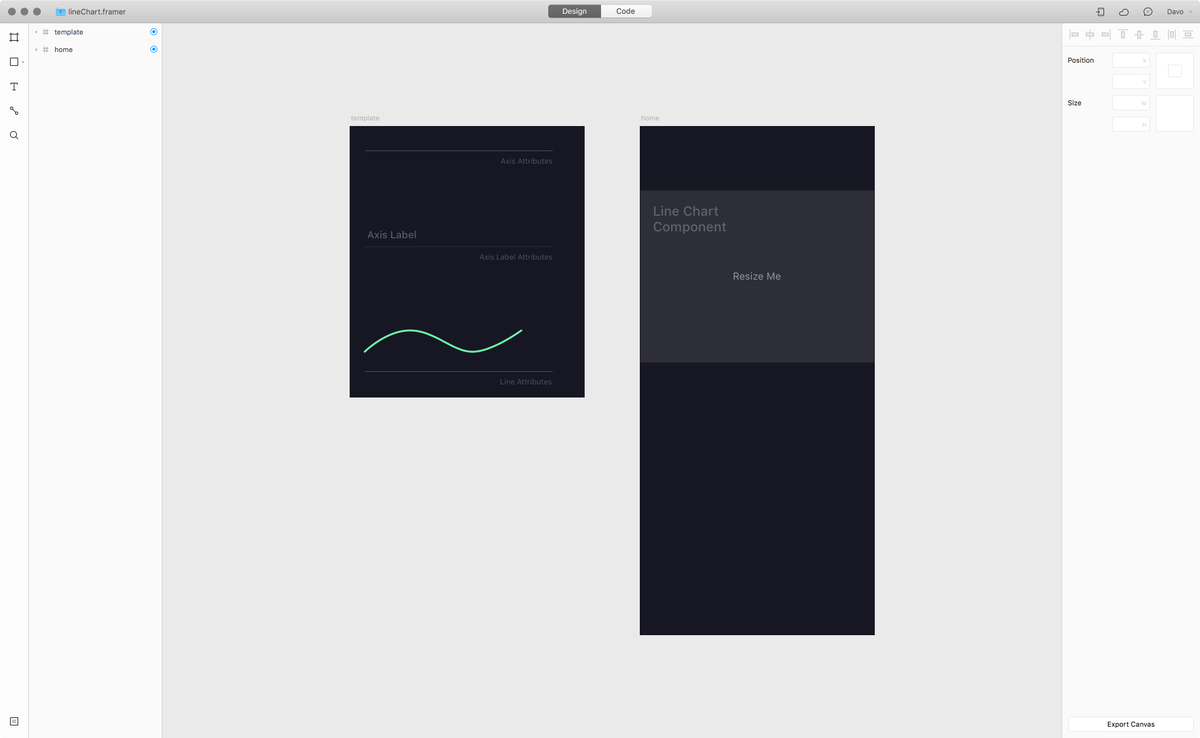Open the chat feedback icon
The image size is (1200, 738).
[1148, 12]
